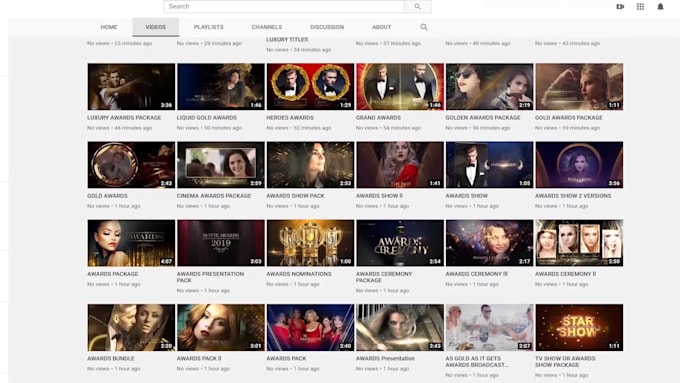Open the HEROES AWARDS thumbnail

tap(311, 87)
